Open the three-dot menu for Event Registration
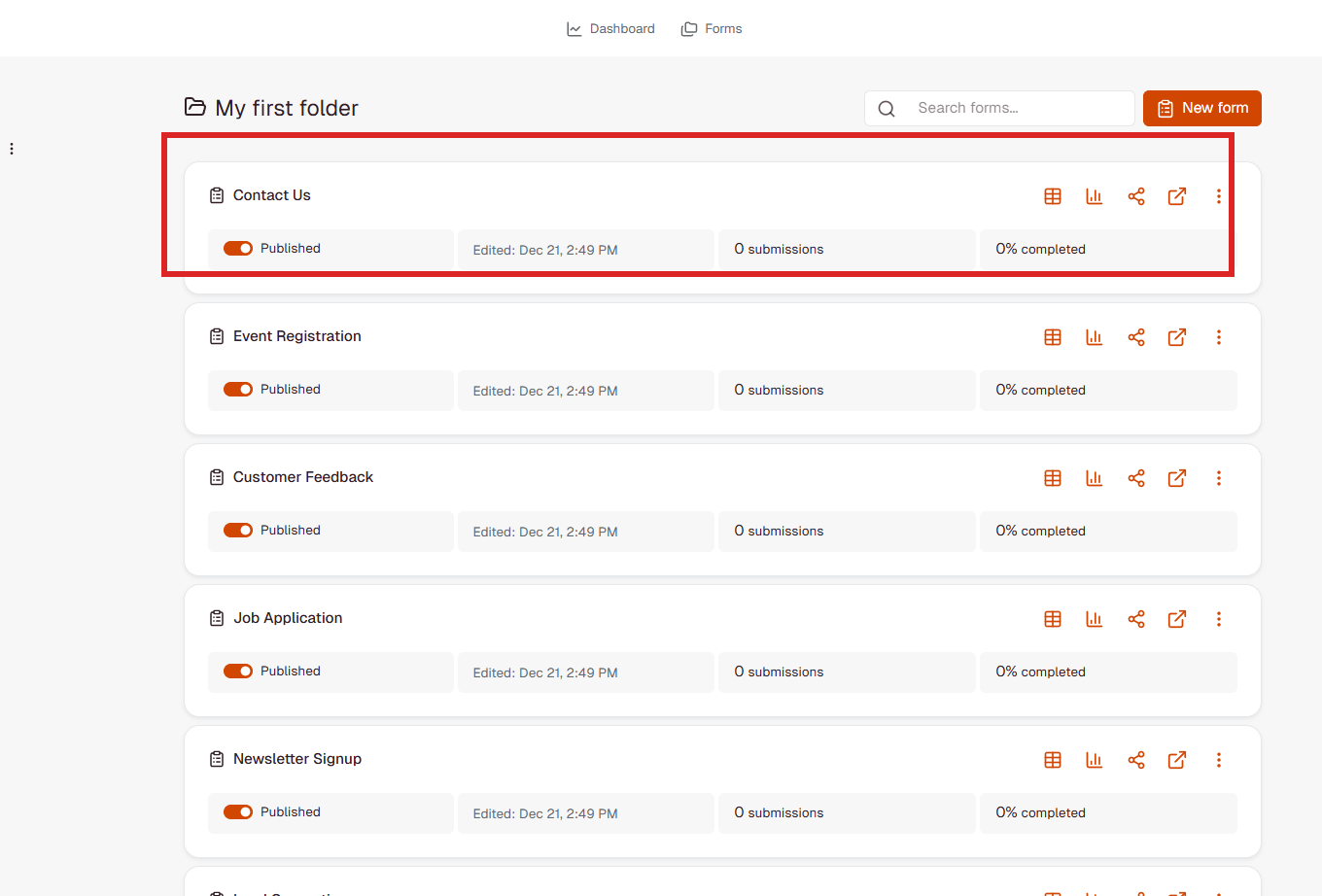Viewport: 1322px width, 896px height. click(x=1219, y=337)
